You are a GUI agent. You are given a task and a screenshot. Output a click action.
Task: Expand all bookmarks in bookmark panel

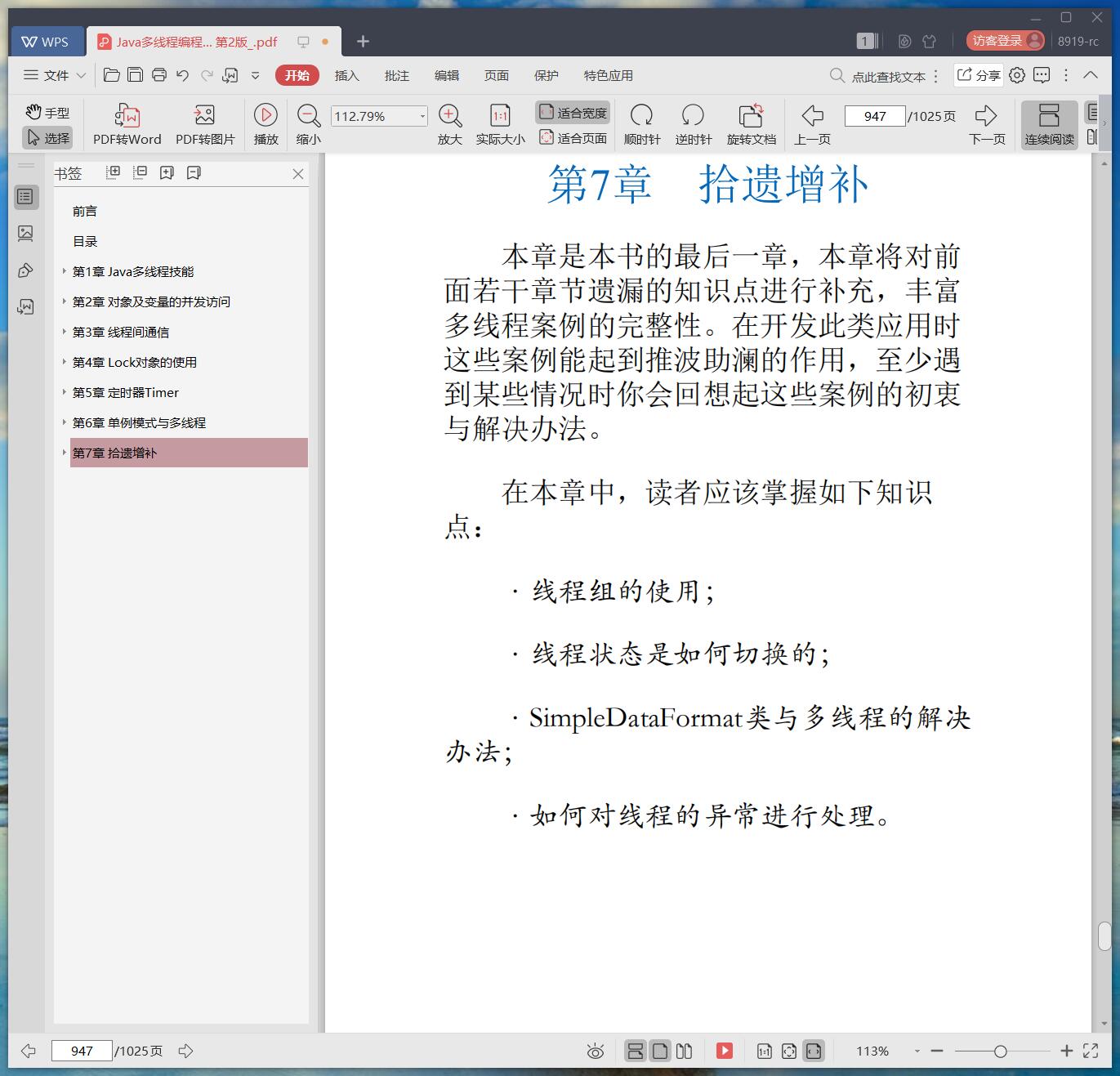[x=114, y=172]
